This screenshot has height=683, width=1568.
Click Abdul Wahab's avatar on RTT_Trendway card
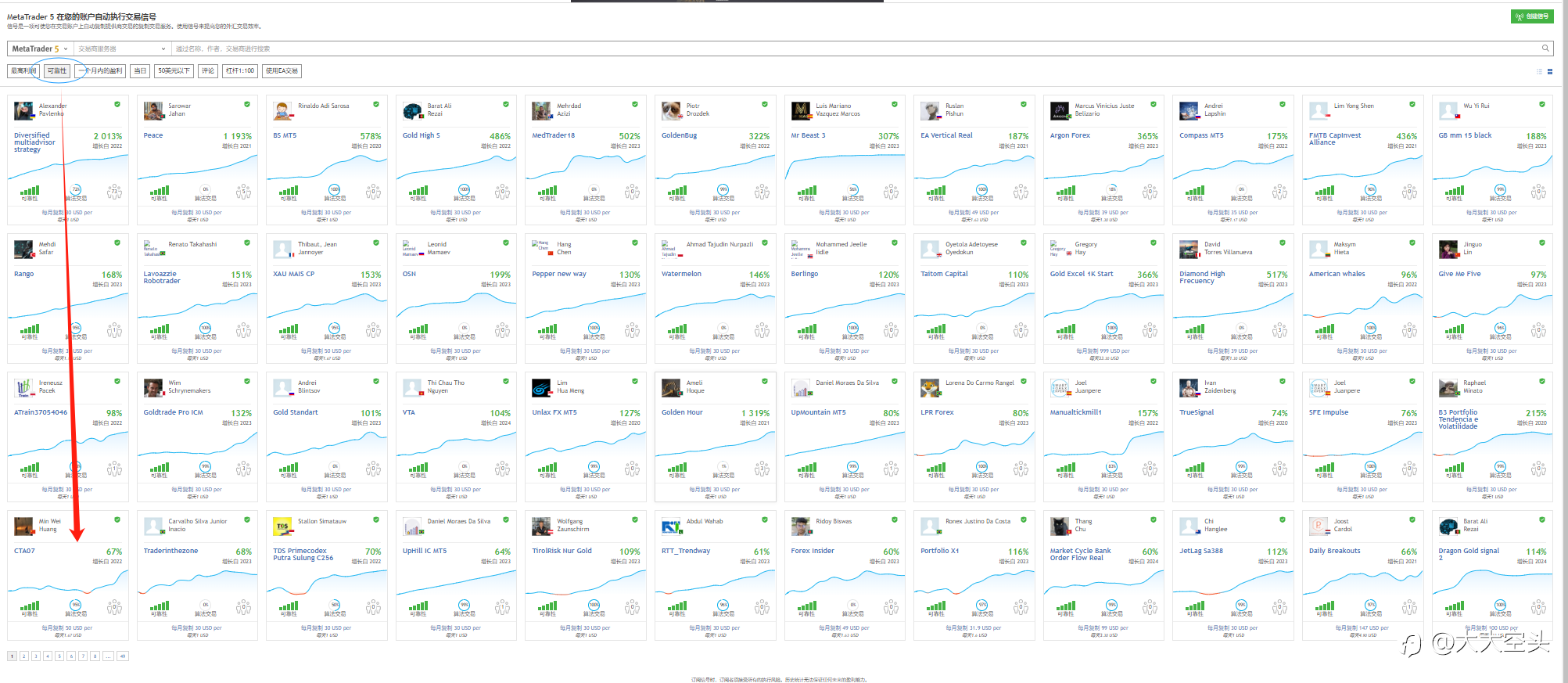pos(671,526)
